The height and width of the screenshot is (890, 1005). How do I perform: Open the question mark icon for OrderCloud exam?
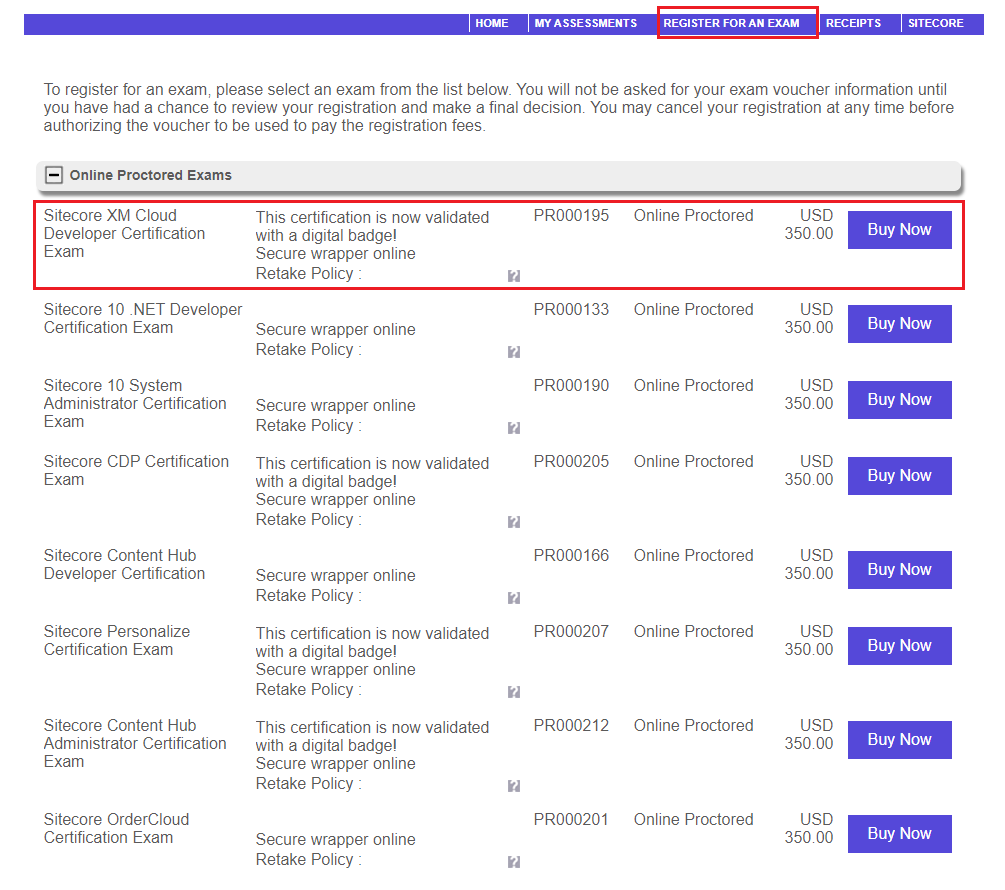pyautogui.click(x=514, y=861)
